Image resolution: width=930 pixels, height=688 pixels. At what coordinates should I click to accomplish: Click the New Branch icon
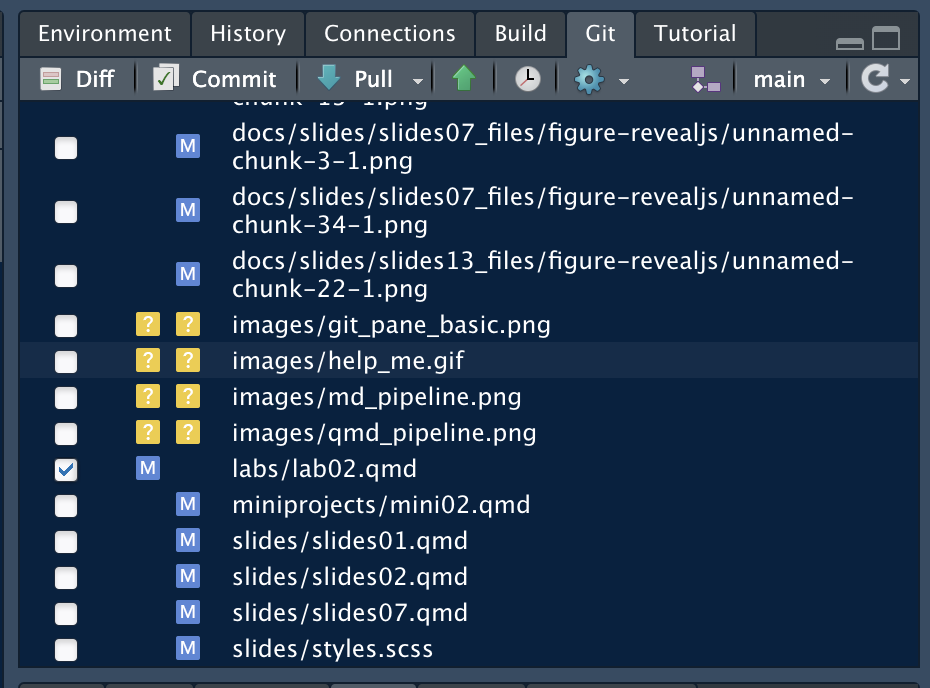click(x=705, y=79)
